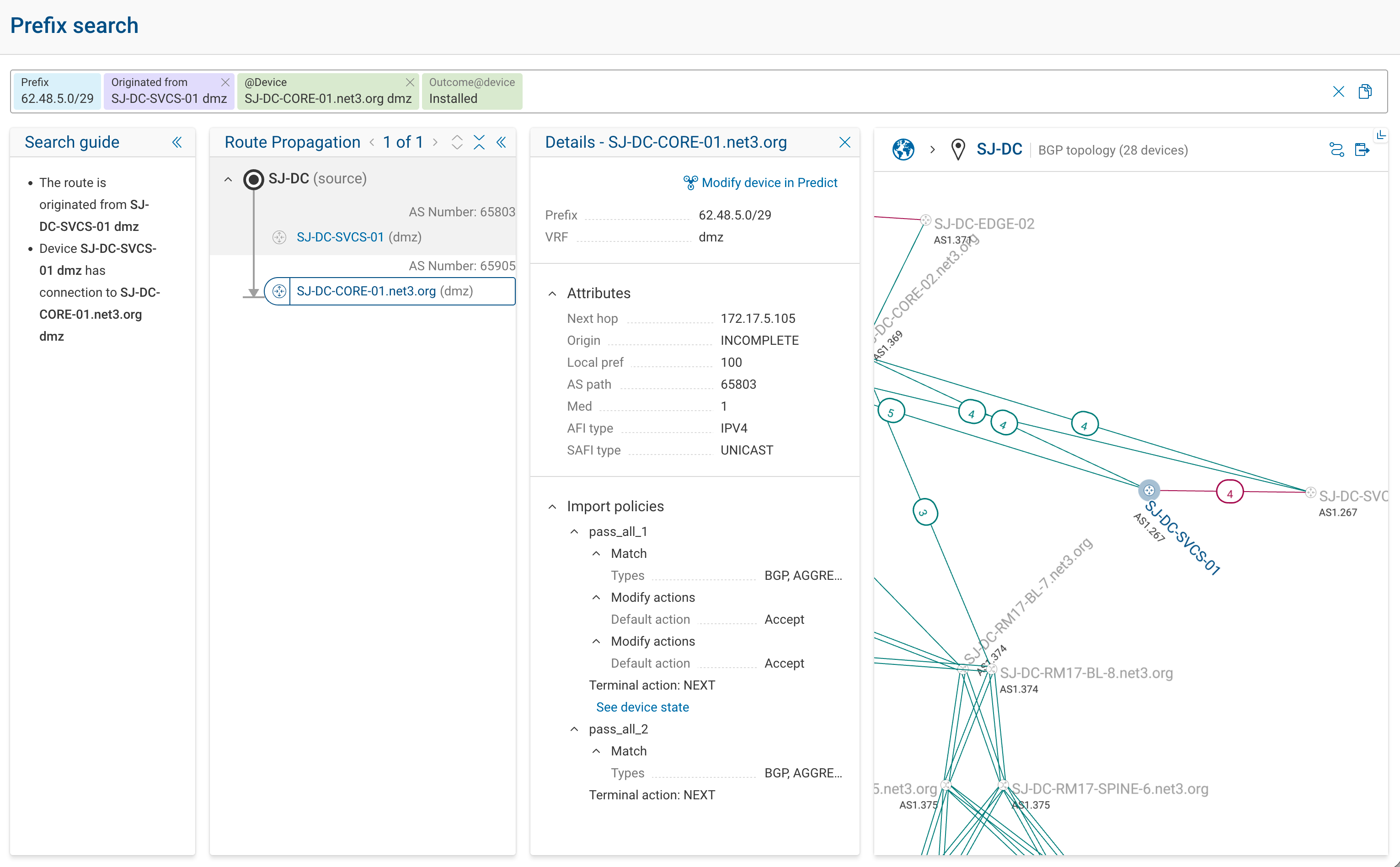Collapse the pass_all_1 policy
Viewport: 1400px width, 867px height.
(574, 532)
